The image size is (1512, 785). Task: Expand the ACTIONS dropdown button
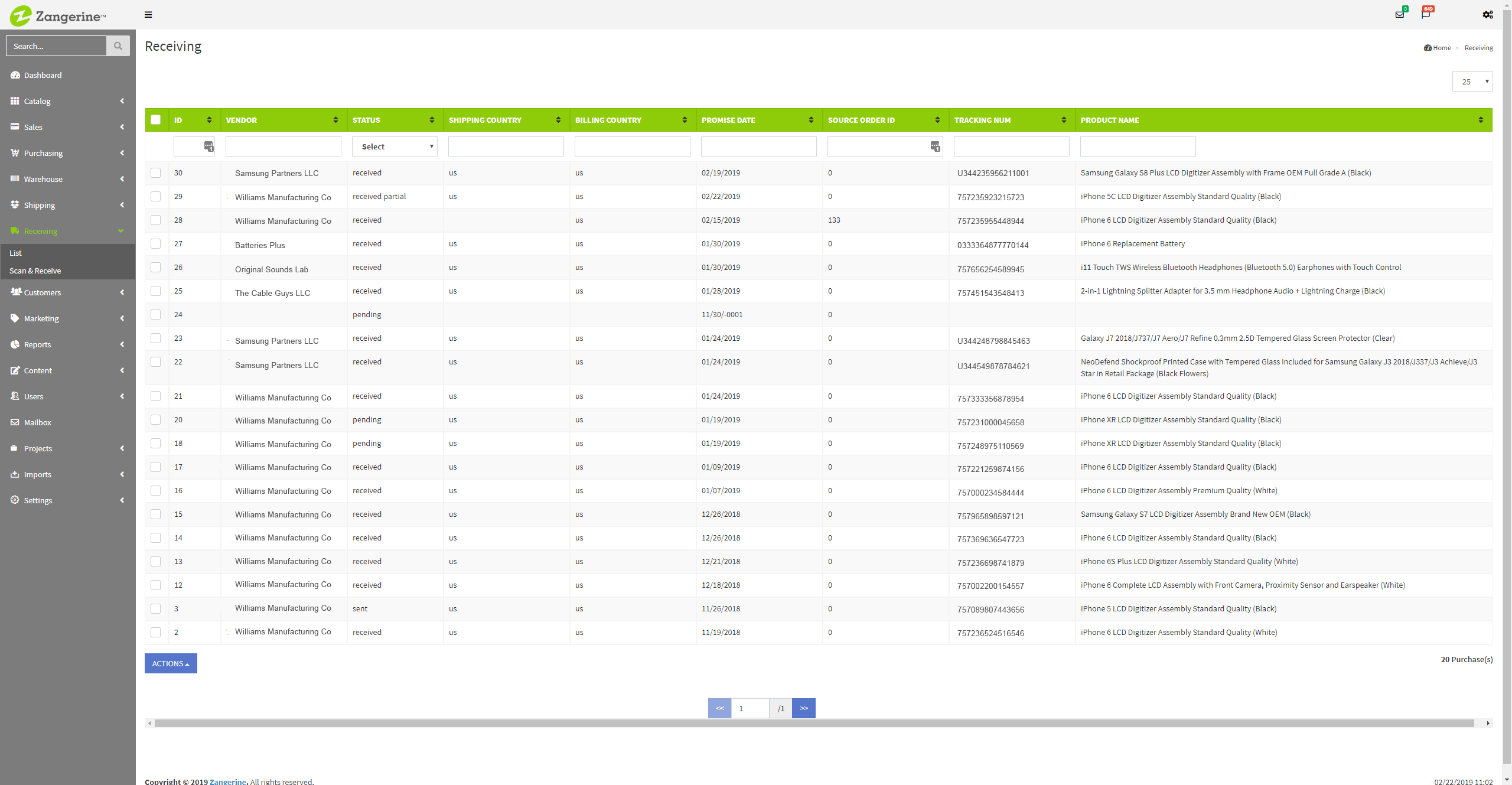click(171, 663)
